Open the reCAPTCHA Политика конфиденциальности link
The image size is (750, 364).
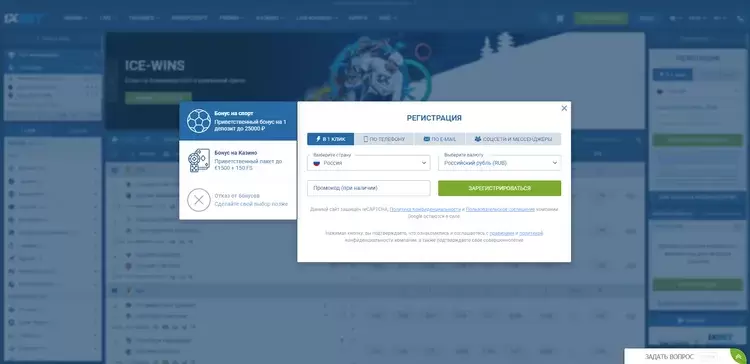[425, 210]
